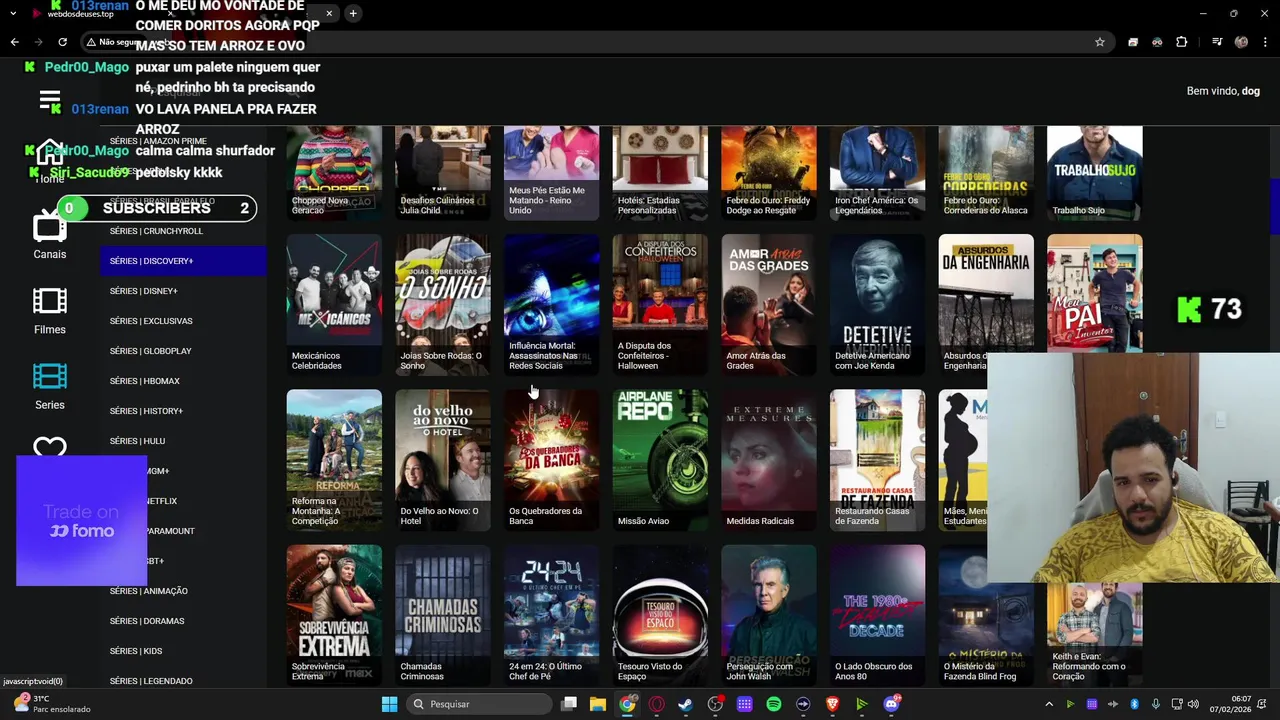This screenshot has width=1280, height=720.
Task: Open O Lado Obscuro dos Anos 80
Action: coord(877,615)
